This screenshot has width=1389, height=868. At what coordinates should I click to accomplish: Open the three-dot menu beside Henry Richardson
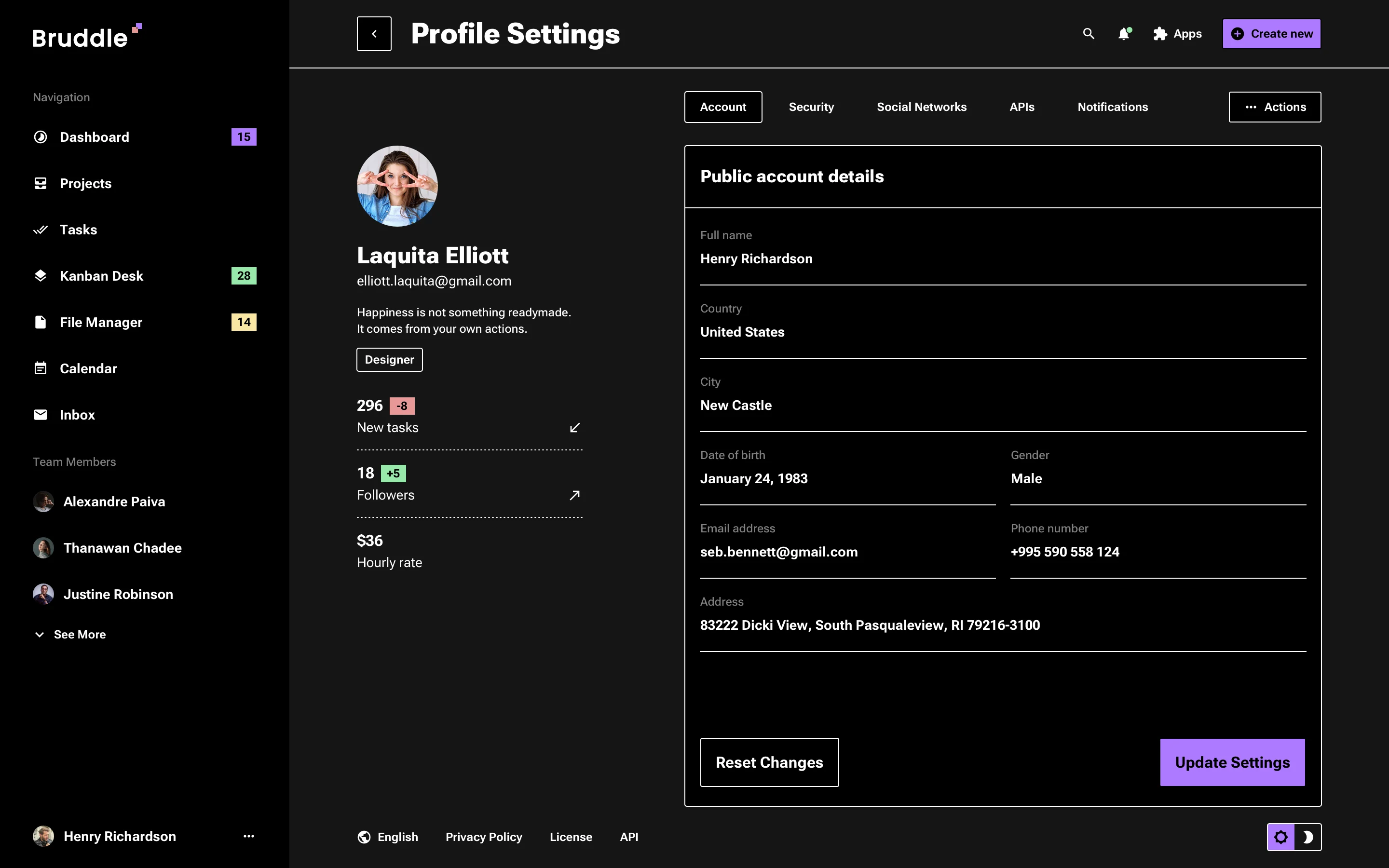click(x=248, y=837)
